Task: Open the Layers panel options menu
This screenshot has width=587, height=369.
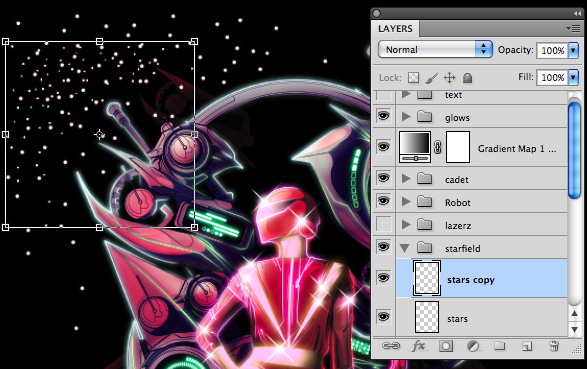Action: pyautogui.click(x=574, y=28)
